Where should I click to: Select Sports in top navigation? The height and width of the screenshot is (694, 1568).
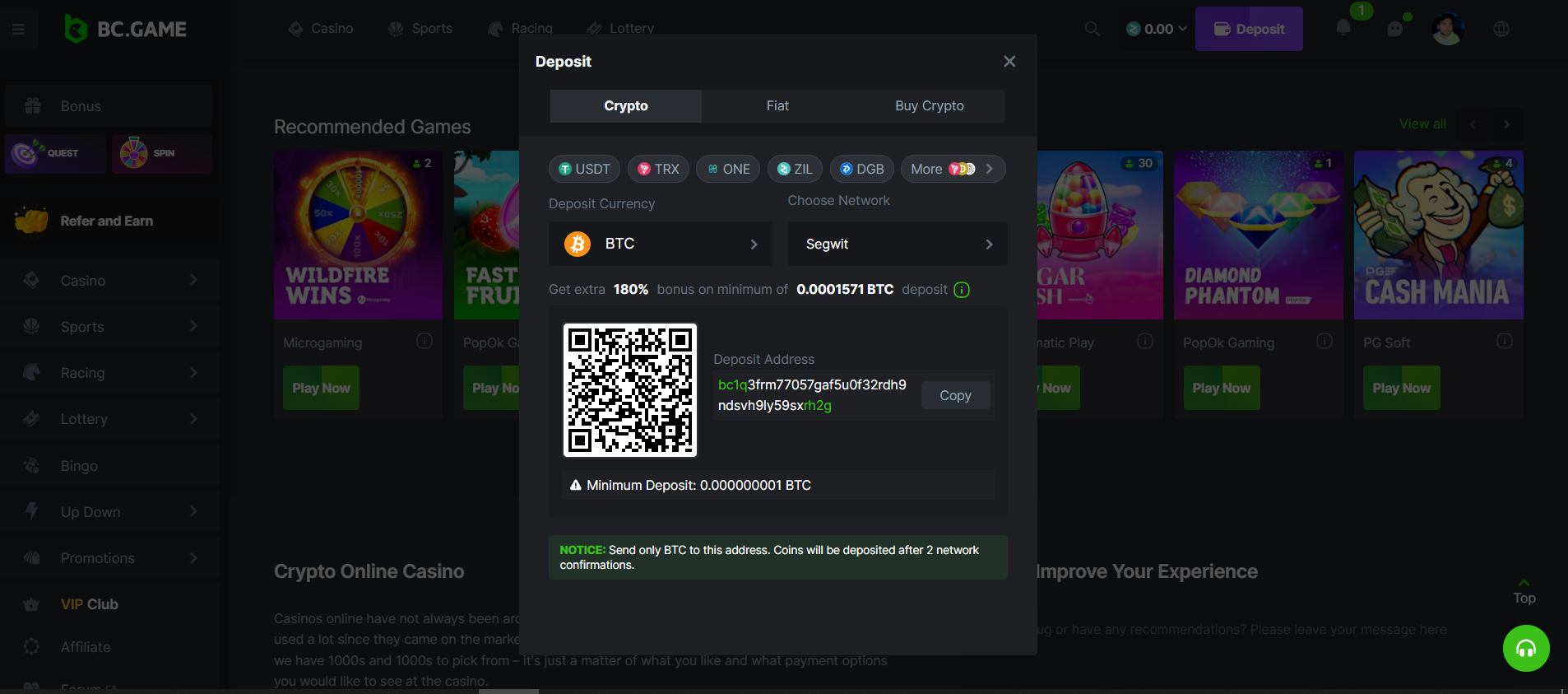pyautogui.click(x=420, y=29)
